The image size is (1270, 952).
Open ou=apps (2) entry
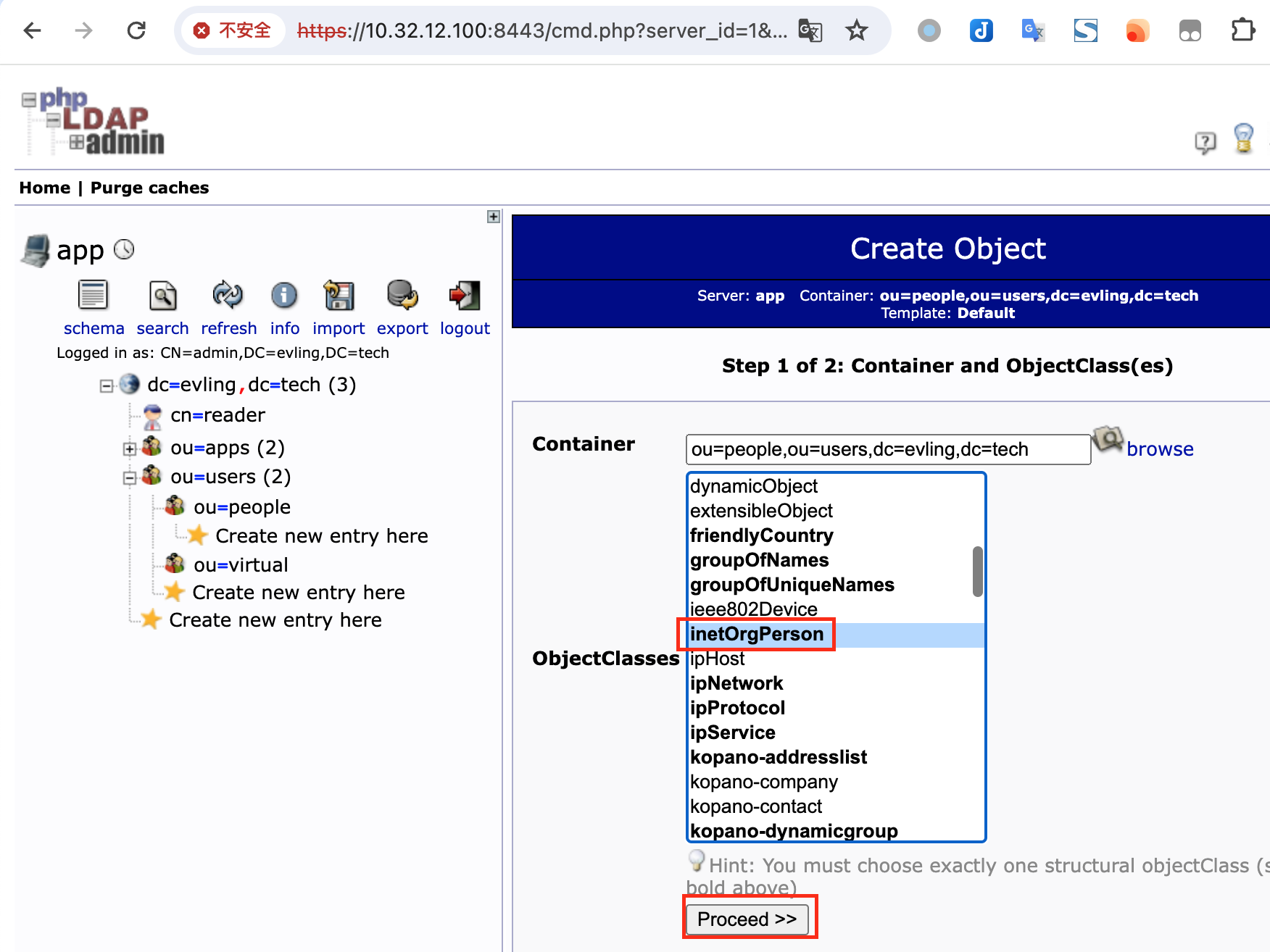(228, 448)
